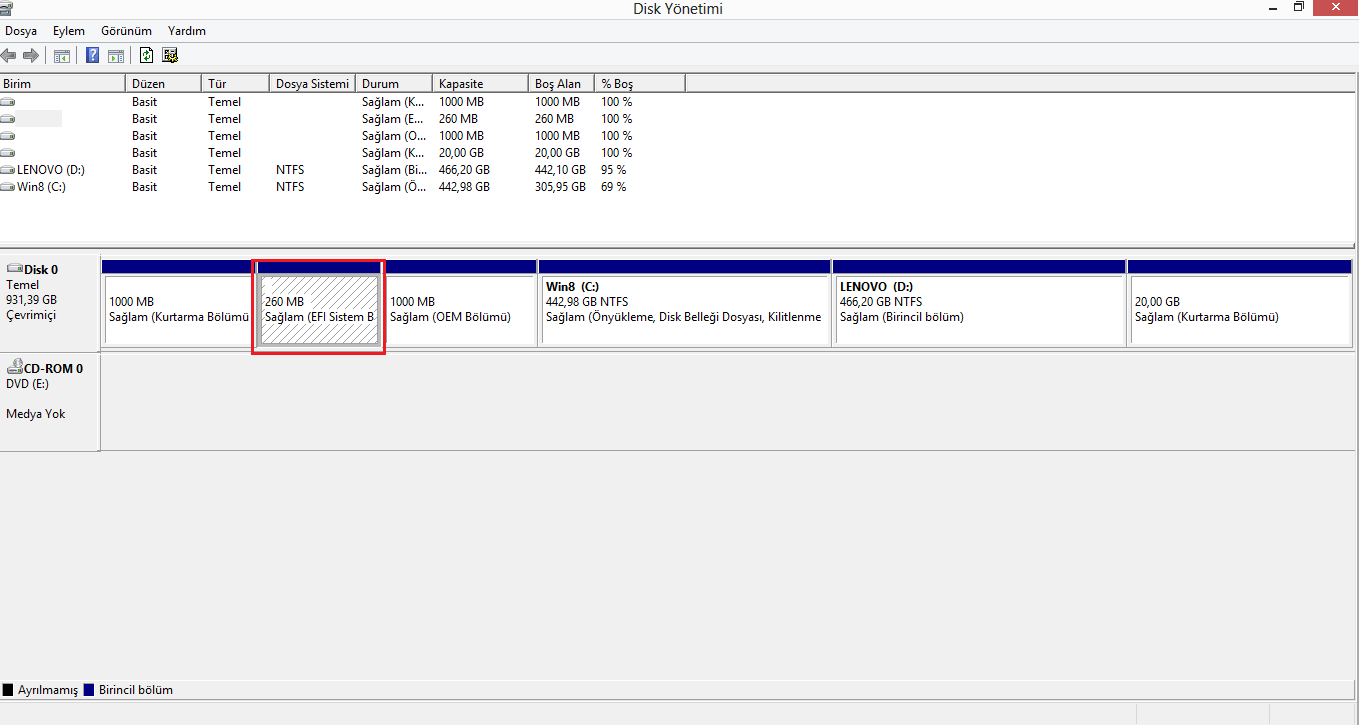The height and width of the screenshot is (725, 1359).
Task: Select the Win8 (C:) drive icon in list
Action: (8, 187)
